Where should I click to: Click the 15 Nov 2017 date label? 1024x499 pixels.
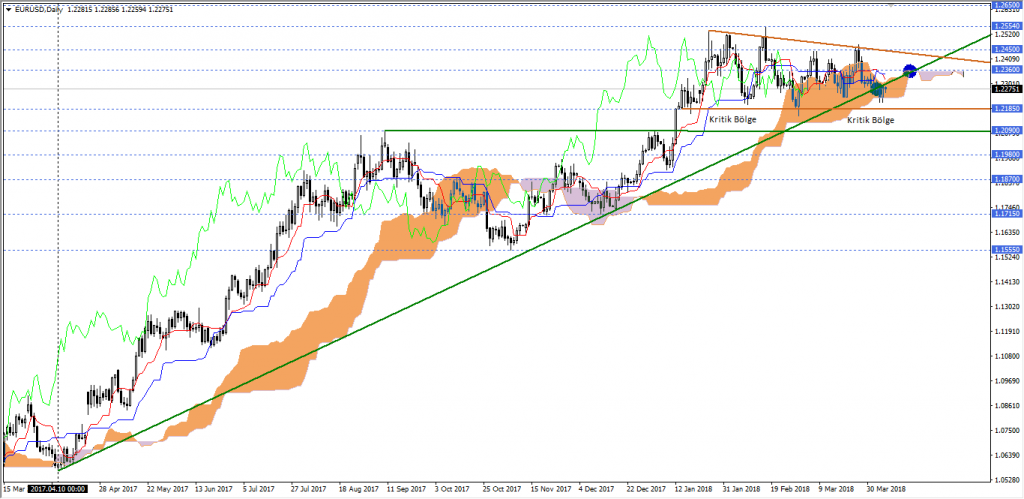[x=550, y=489]
